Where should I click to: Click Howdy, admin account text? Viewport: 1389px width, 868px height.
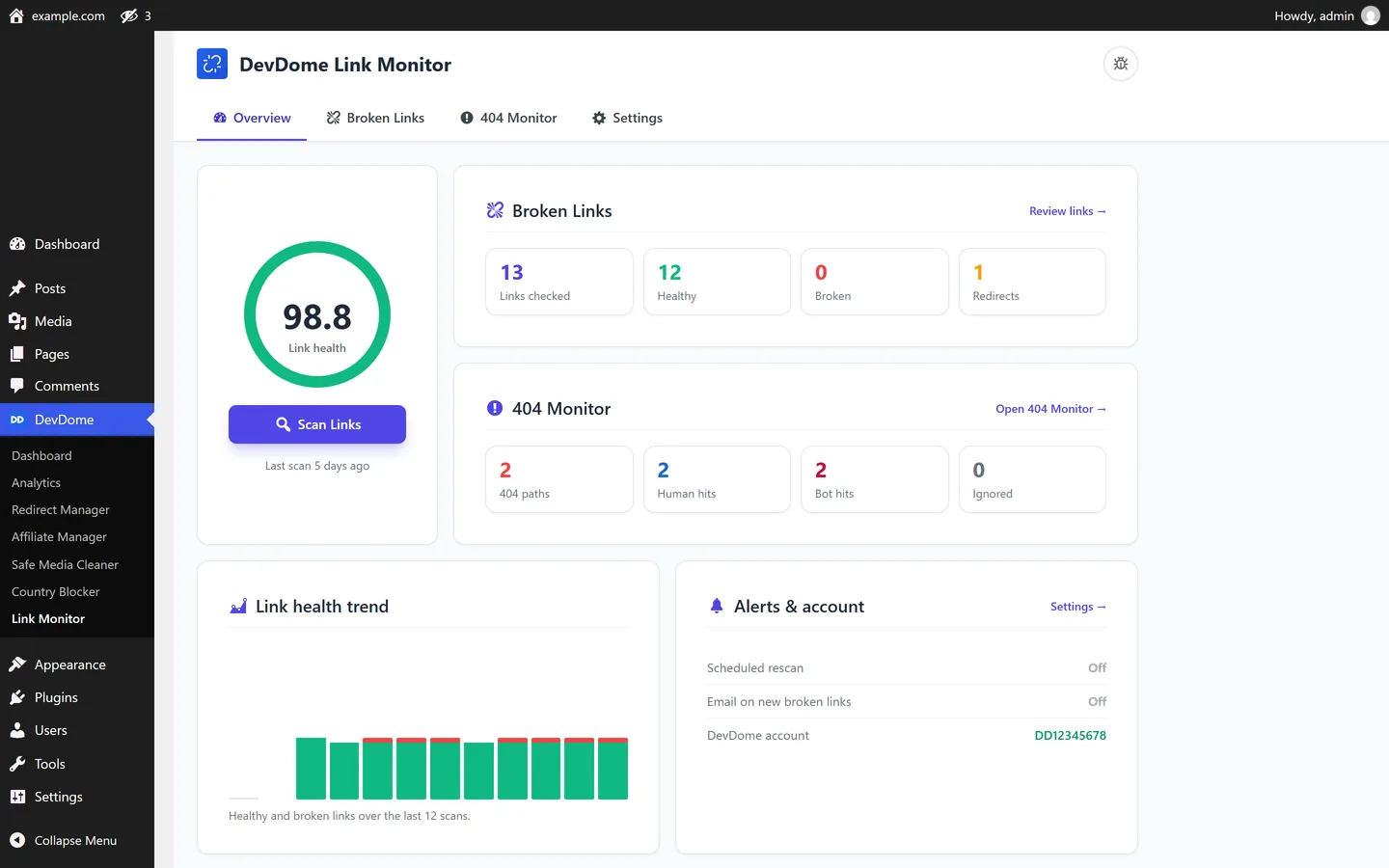point(1314,15)
